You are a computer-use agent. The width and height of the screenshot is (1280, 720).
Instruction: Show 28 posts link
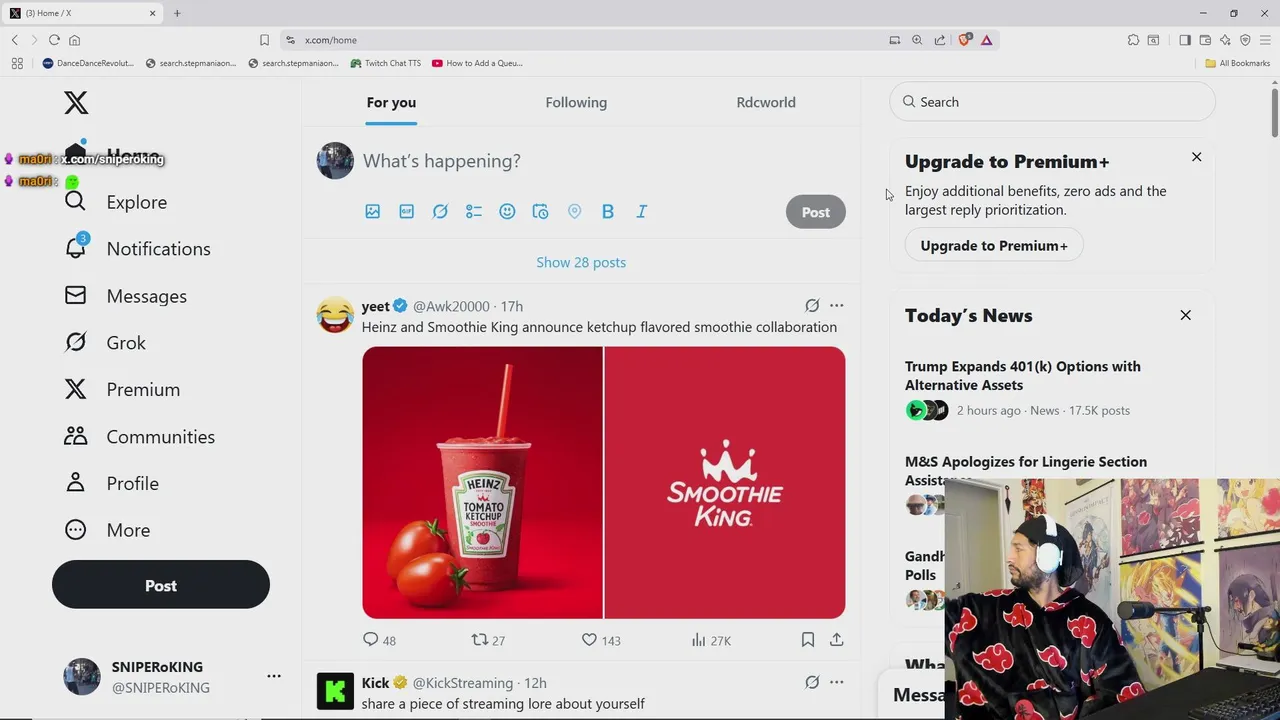581,262
